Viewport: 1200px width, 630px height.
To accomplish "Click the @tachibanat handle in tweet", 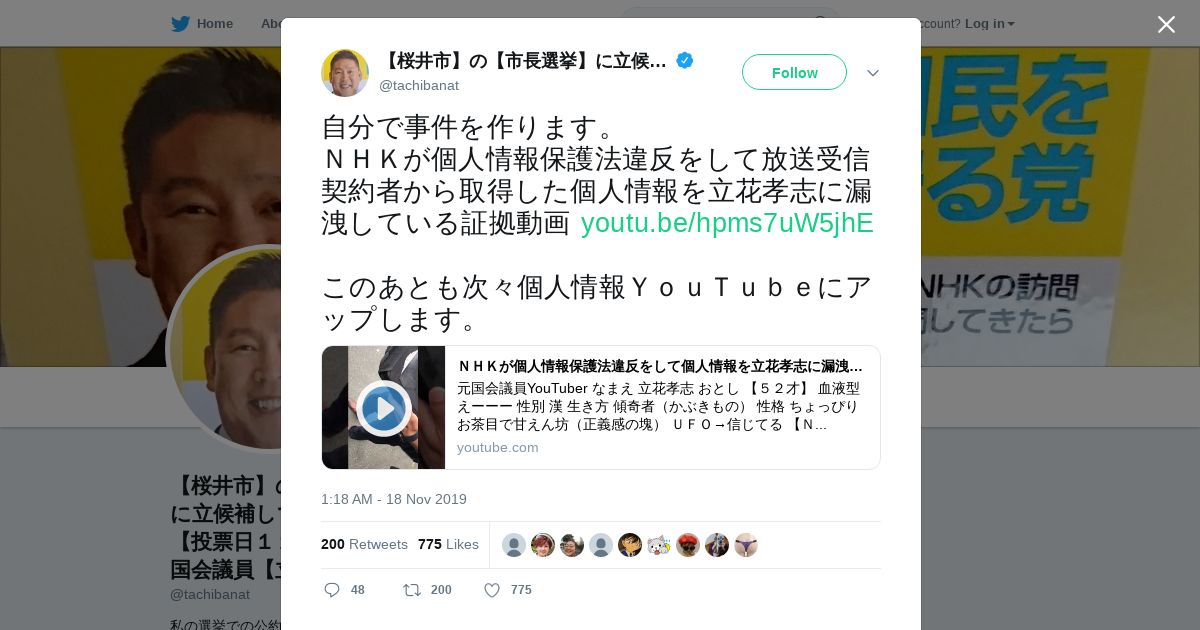I will 419,85.
